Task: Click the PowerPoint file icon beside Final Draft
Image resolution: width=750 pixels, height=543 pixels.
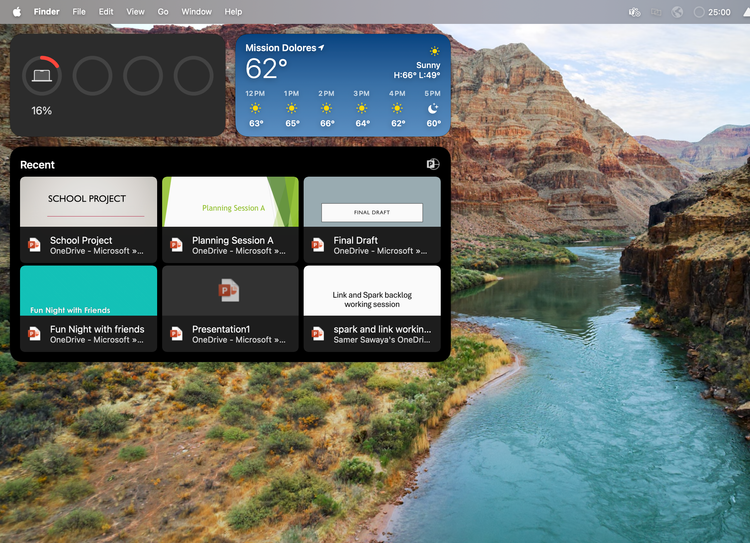Action: point(318,245)
